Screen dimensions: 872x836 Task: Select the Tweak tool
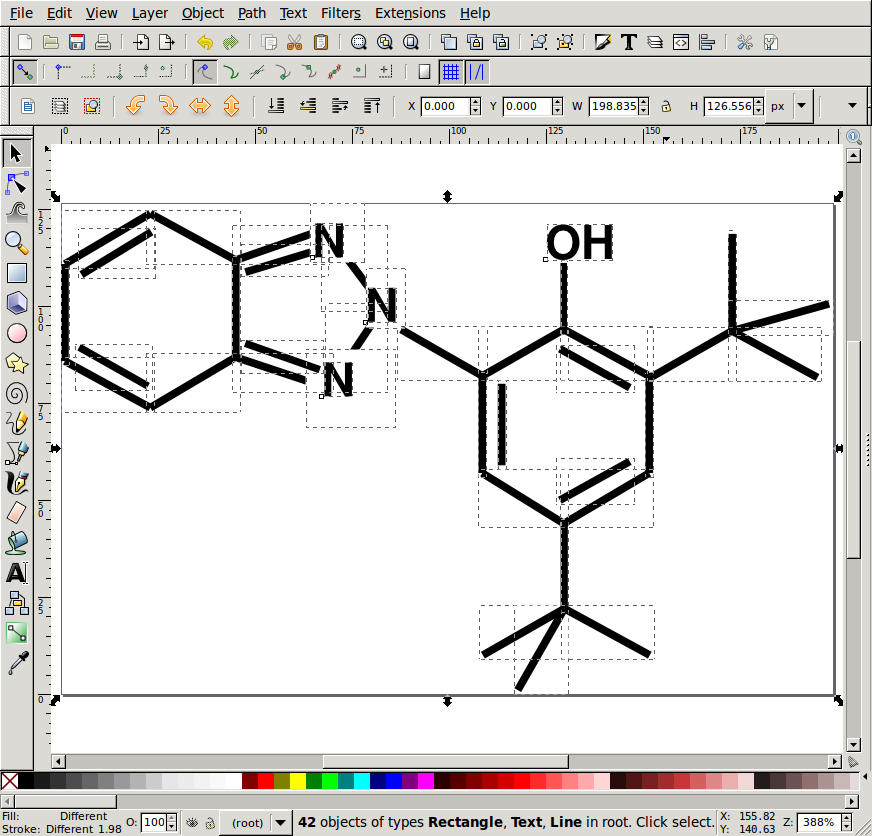(16, 213)
